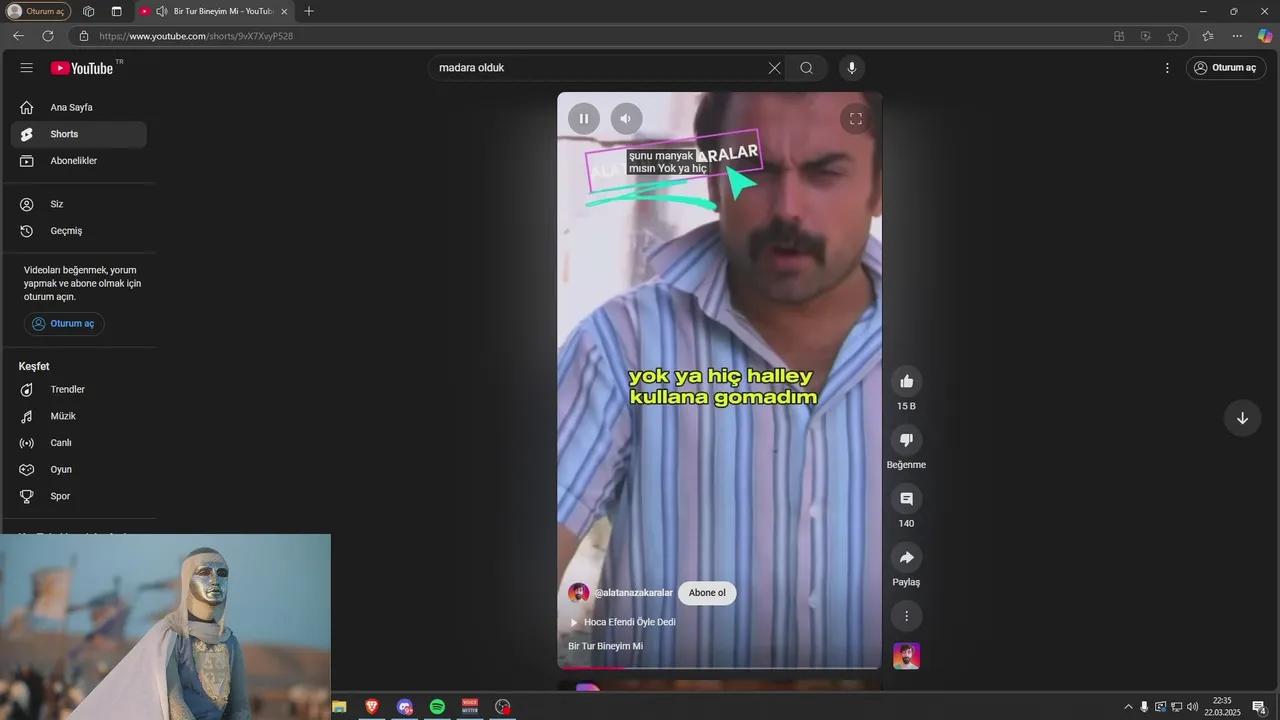Select the Bir Tur Bineyim Mi tab
Screen dimensions: 1280x720
click(x=214, y=11)
